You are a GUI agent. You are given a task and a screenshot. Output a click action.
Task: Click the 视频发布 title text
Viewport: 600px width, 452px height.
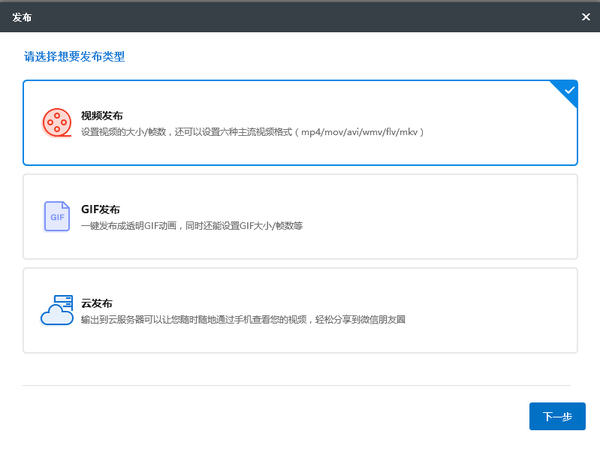[102, 116]
